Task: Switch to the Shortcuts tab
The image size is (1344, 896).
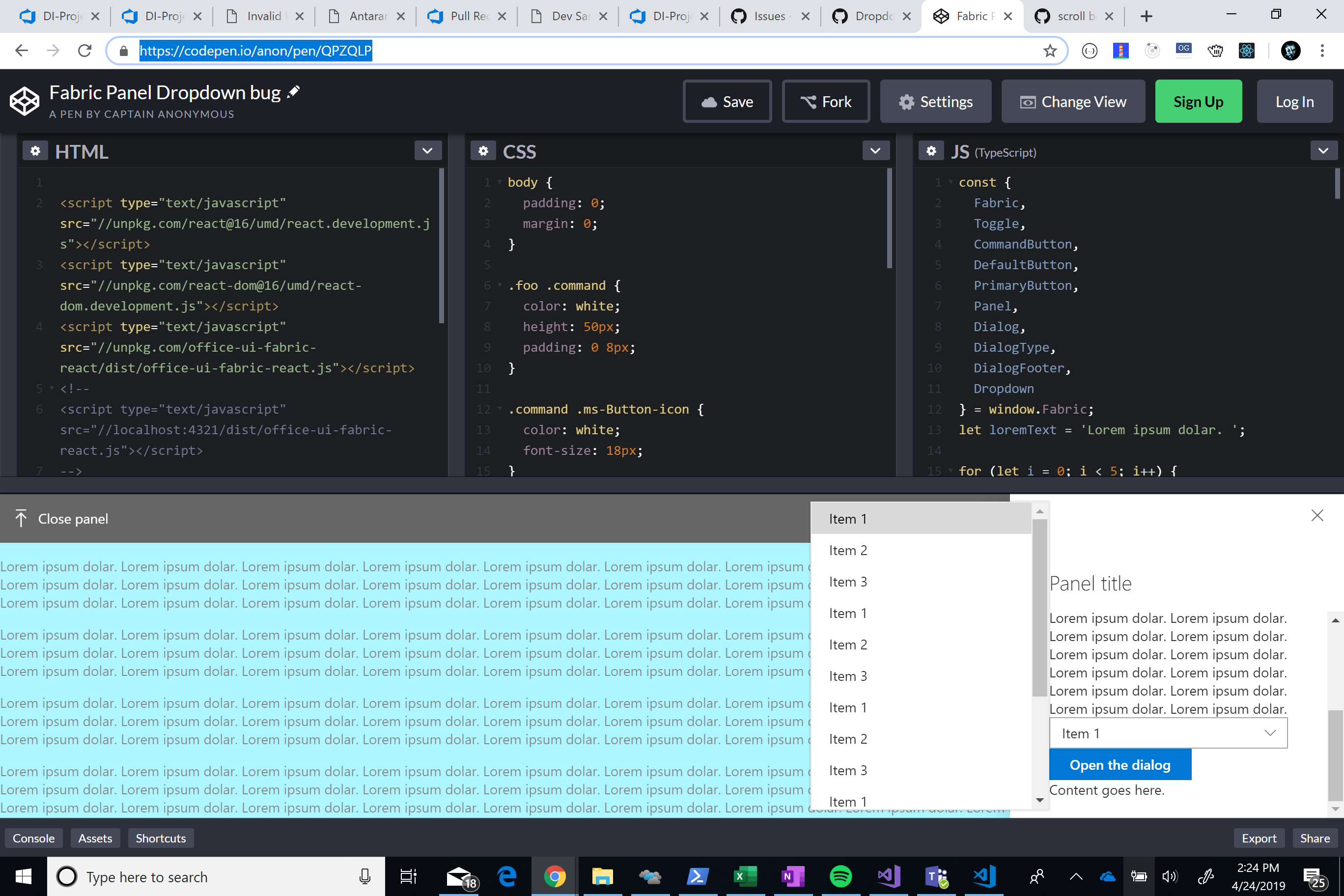Action: 161,838
